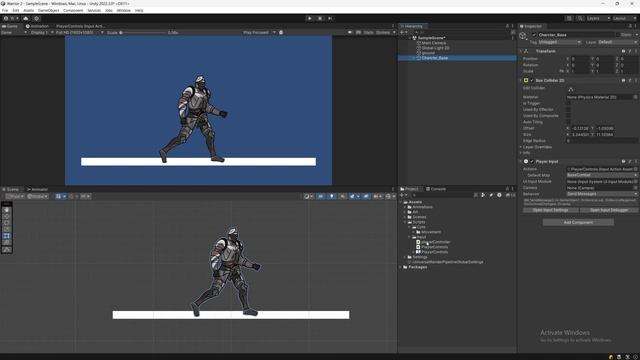Image resolution: width=640 pixels, height=360 pixels.
Task: Open the Default Map dropdown
Action: click(602, 175)
